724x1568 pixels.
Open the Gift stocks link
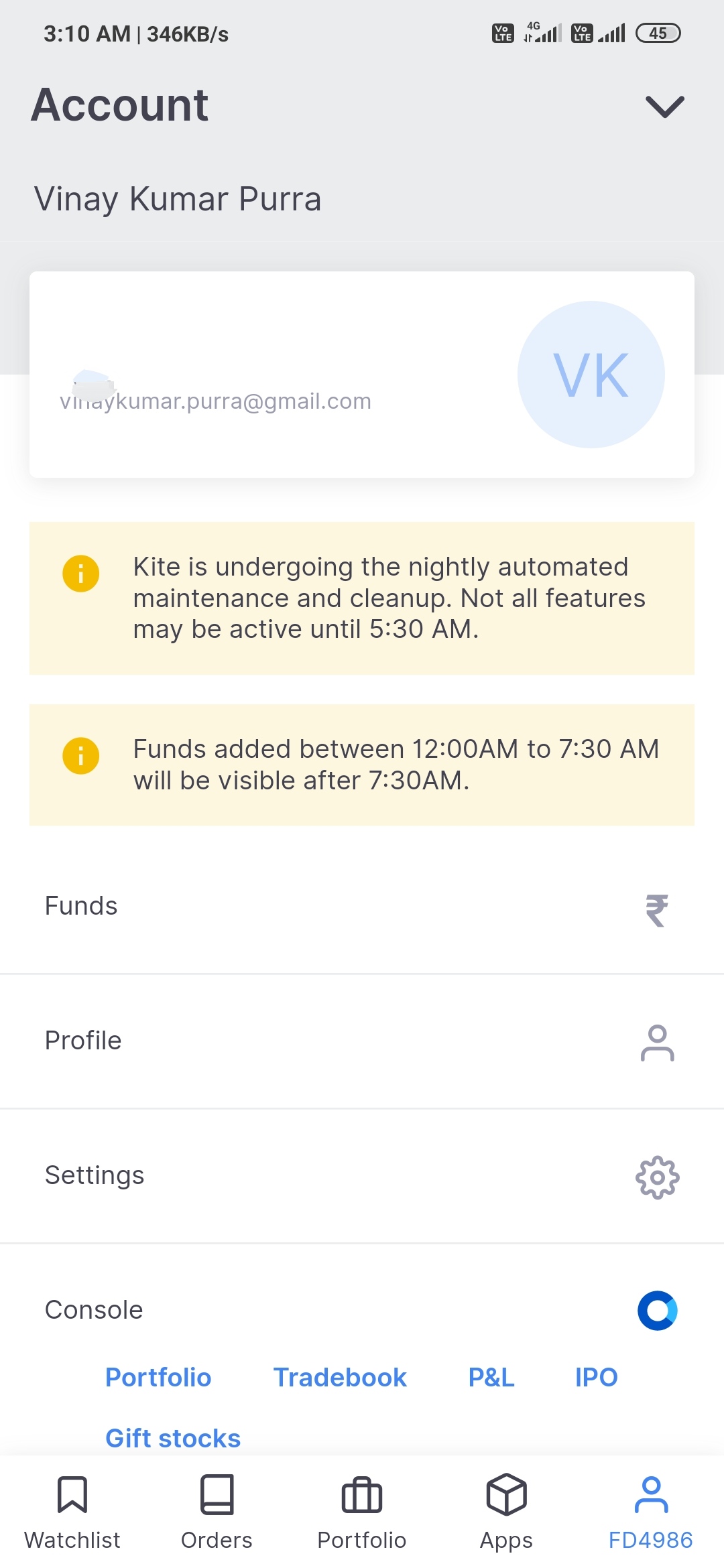click(173, 1438)
